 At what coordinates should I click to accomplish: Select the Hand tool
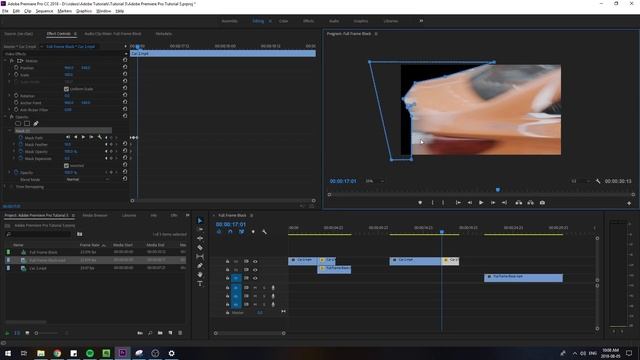point(200,274)
